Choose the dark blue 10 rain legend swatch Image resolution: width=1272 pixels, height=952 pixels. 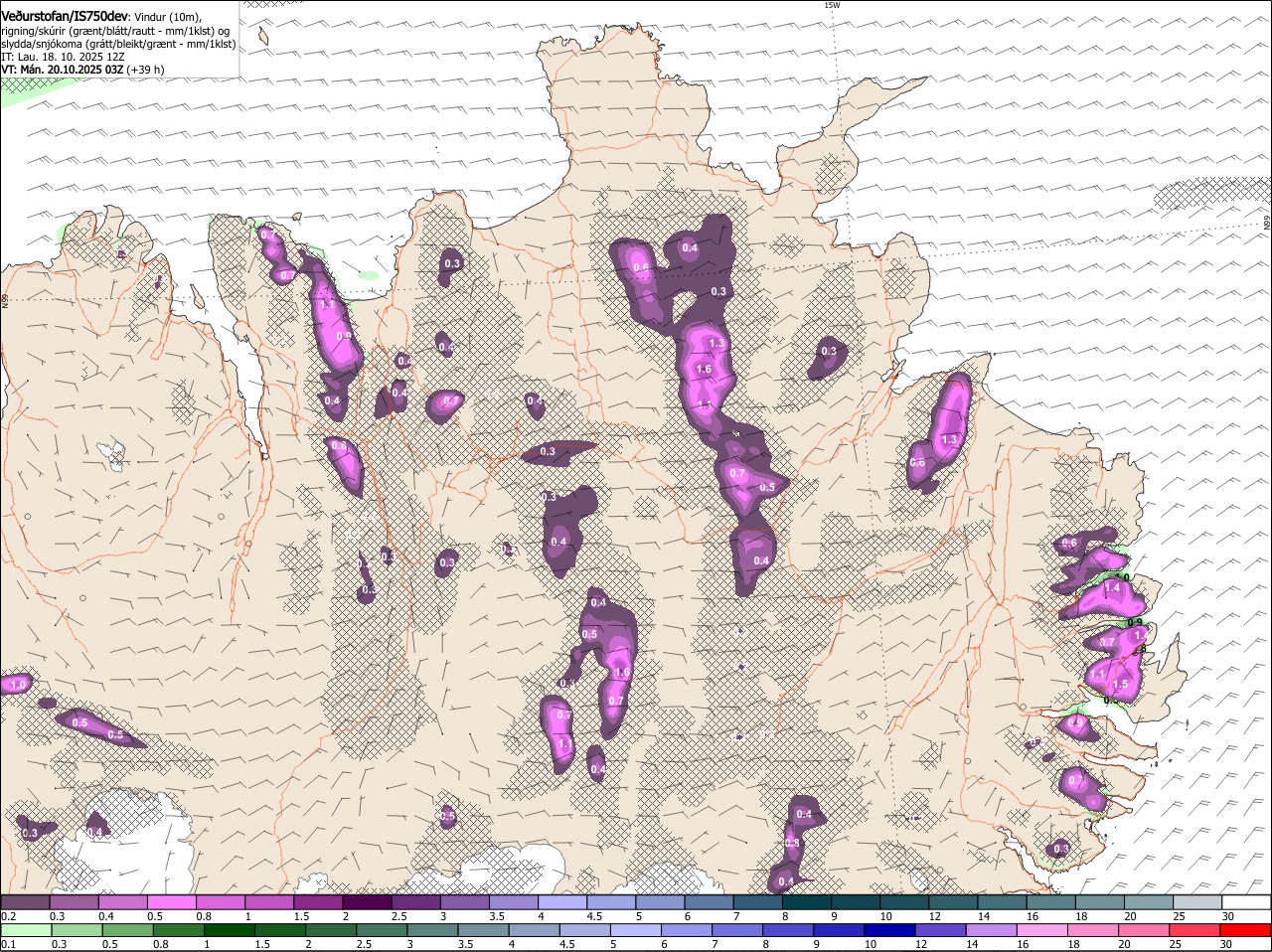tap(890, 930)
